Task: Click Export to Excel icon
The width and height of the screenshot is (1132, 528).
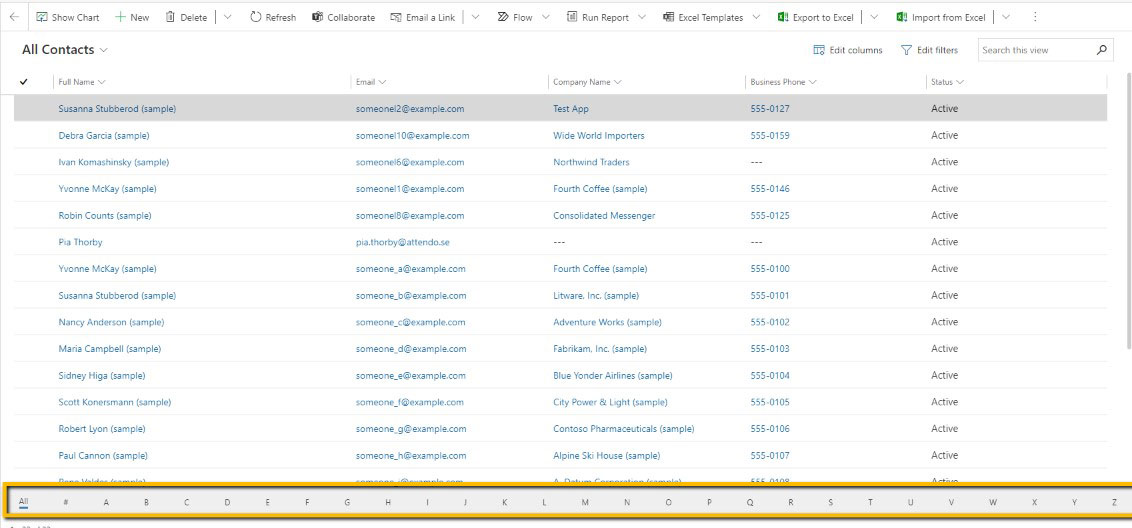Action: pyautogui.click(x=783, y=17)
